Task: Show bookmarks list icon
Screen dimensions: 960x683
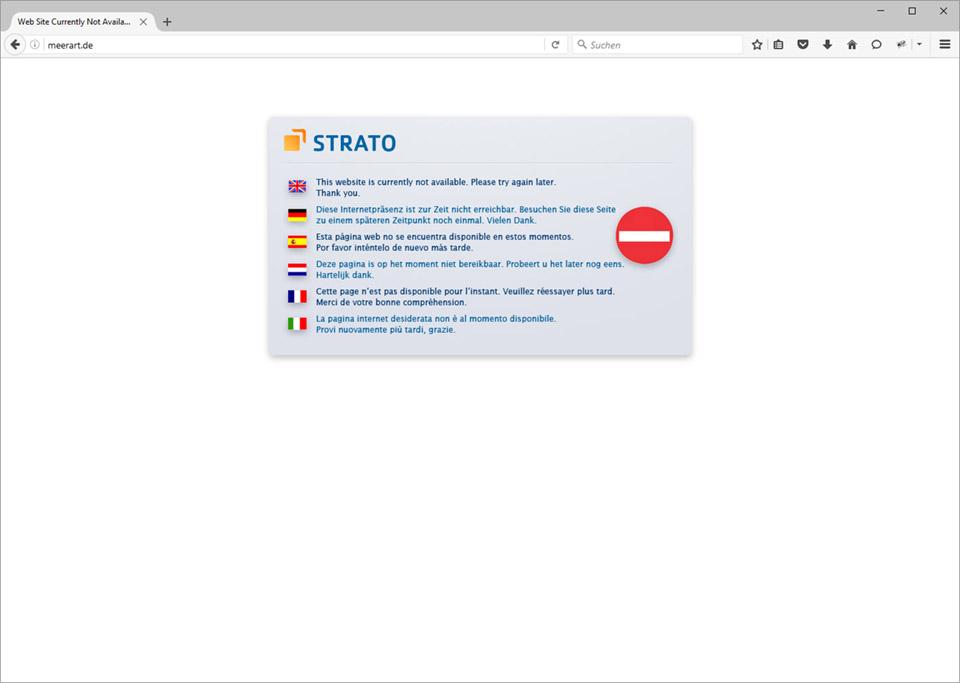Action: click(778, 45)
